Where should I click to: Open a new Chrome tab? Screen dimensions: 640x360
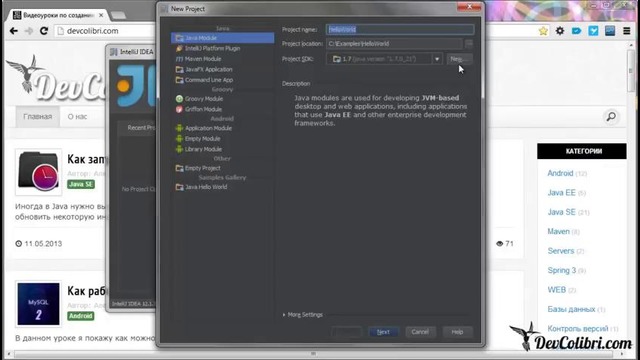pyautogui.click(x=118, y=16)
